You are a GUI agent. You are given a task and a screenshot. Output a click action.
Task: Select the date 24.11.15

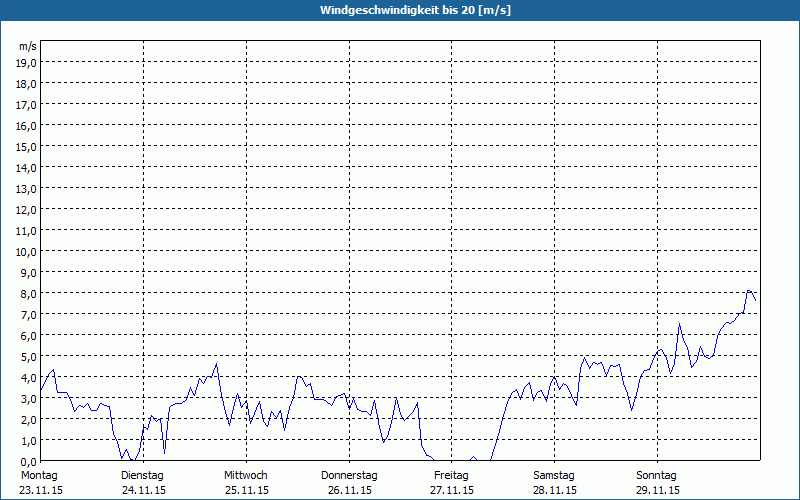(144, 490)
